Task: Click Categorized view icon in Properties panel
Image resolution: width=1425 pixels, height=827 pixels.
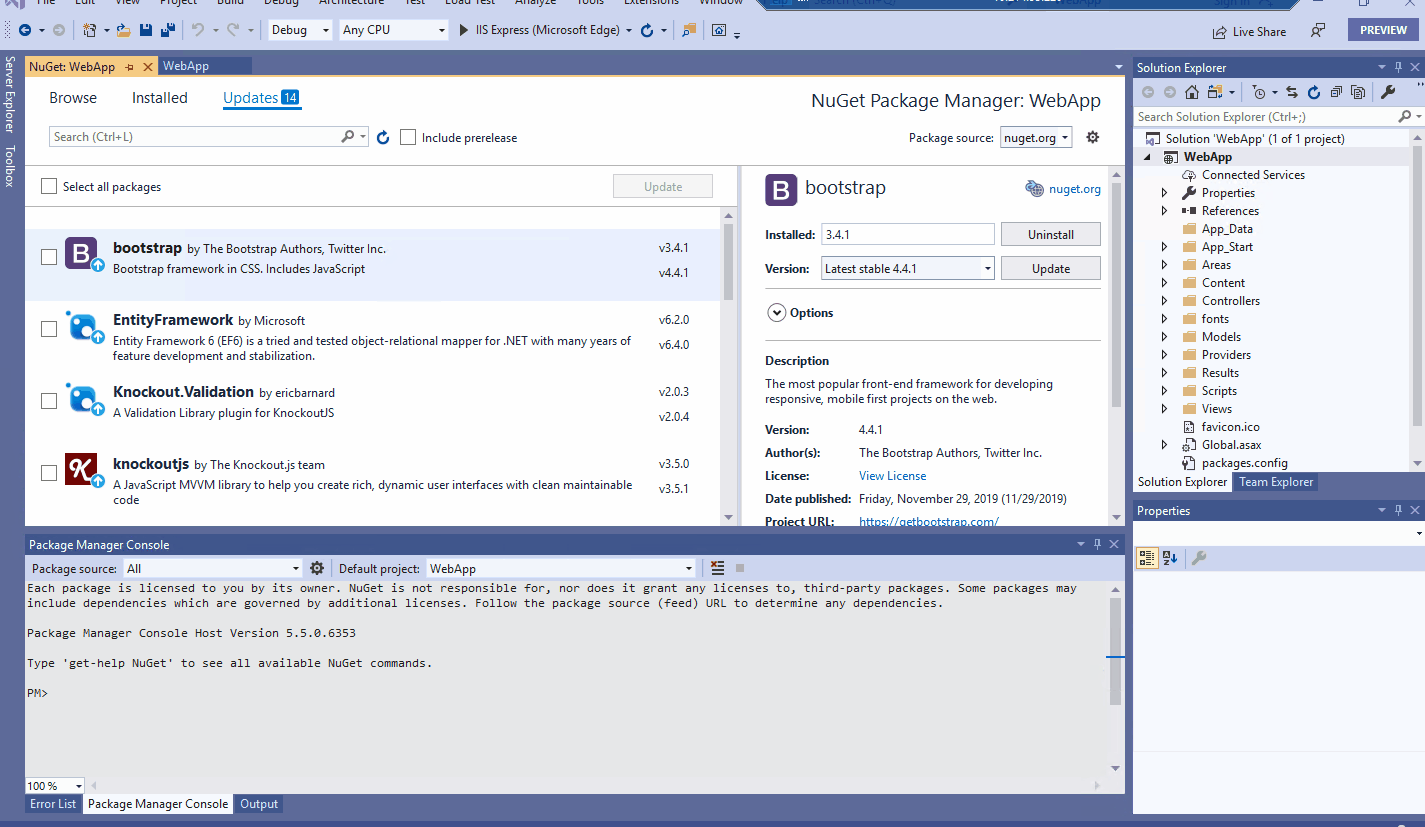Action: [x=1147, y=558]
